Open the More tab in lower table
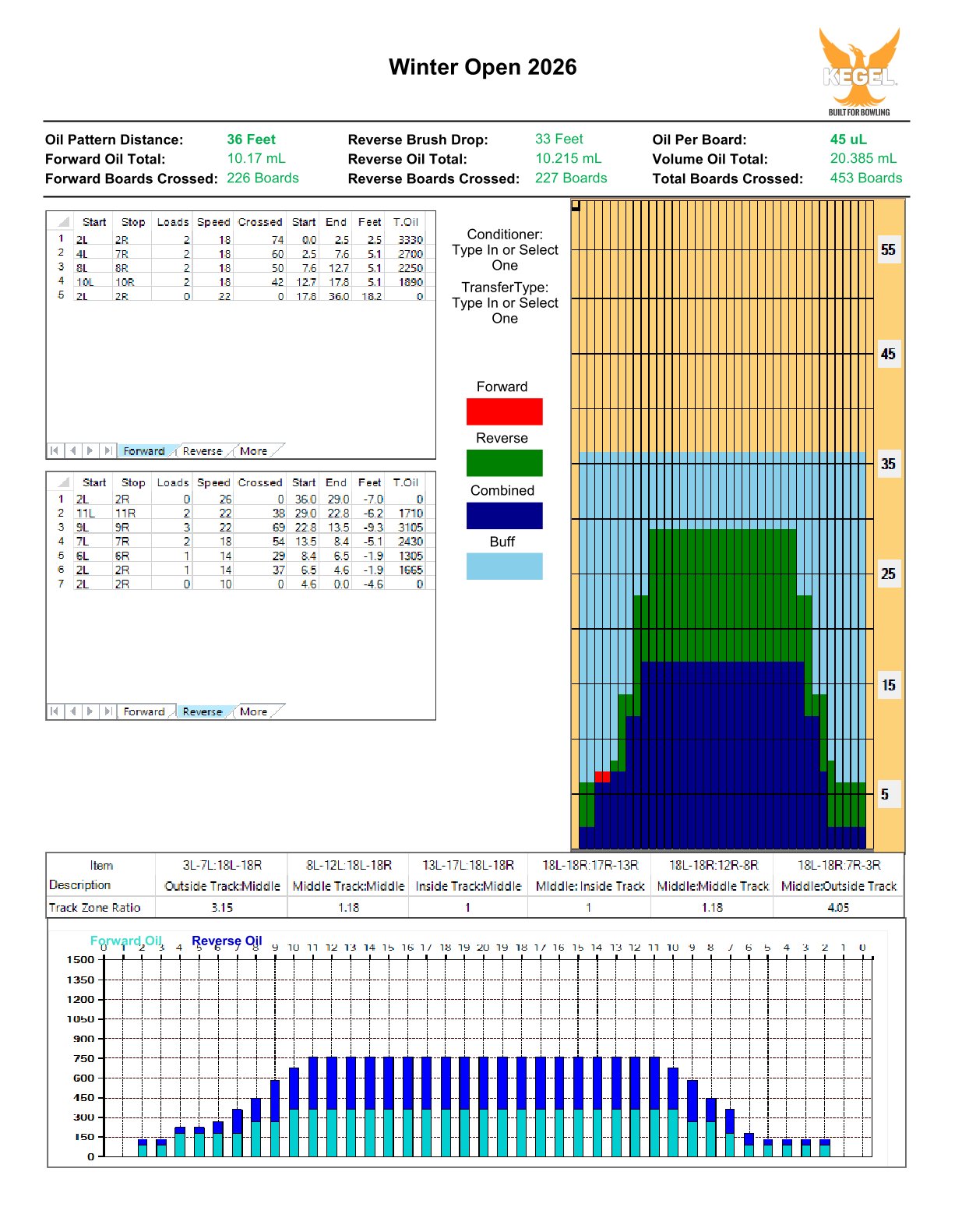 254,711
